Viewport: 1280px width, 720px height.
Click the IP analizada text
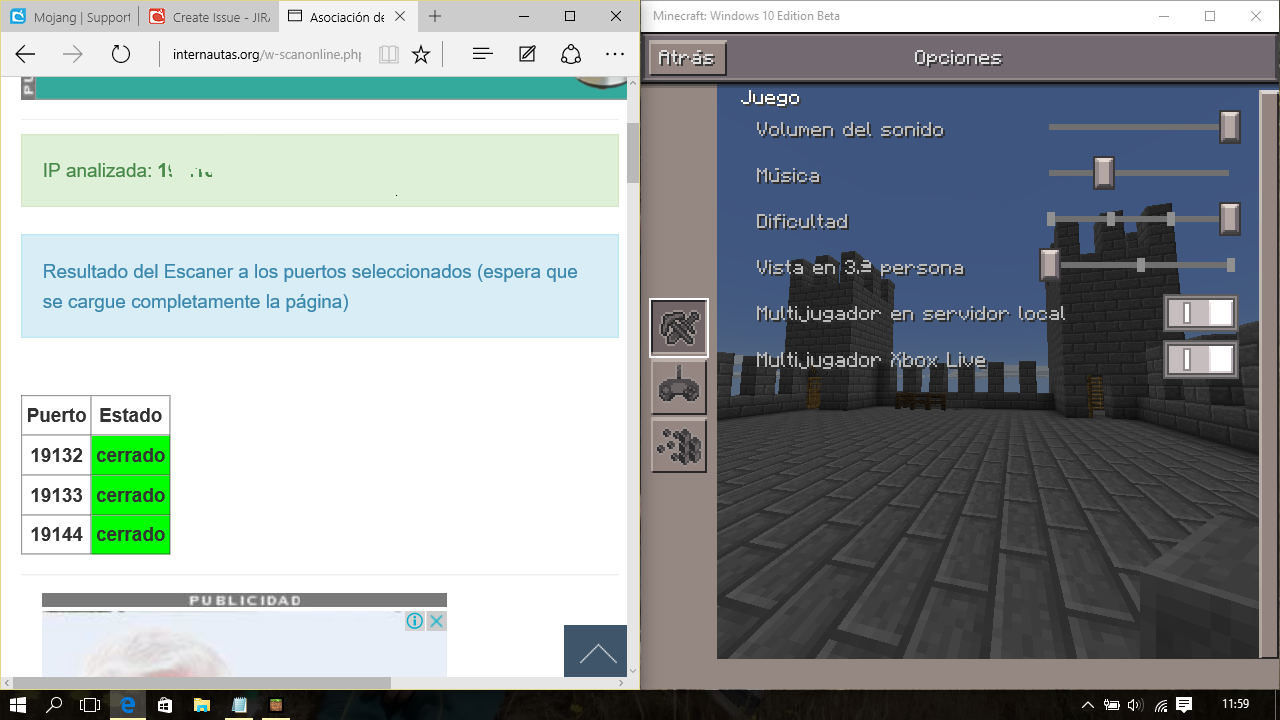point(128,171)
